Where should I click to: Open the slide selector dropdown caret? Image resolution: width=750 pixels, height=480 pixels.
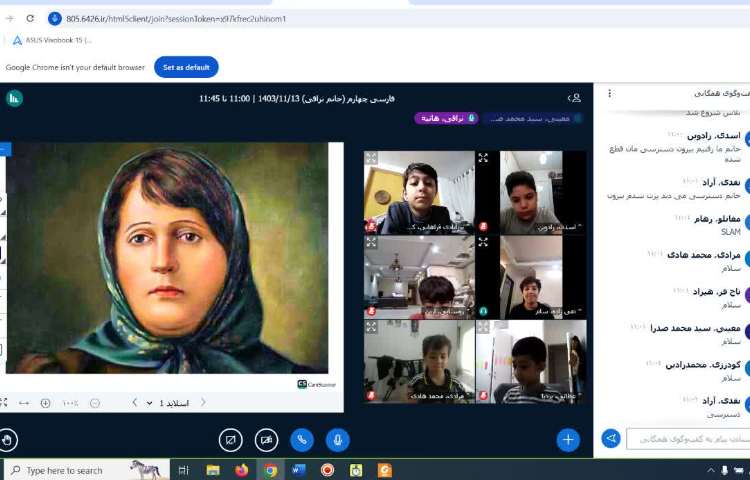click(x=150, y=403)
